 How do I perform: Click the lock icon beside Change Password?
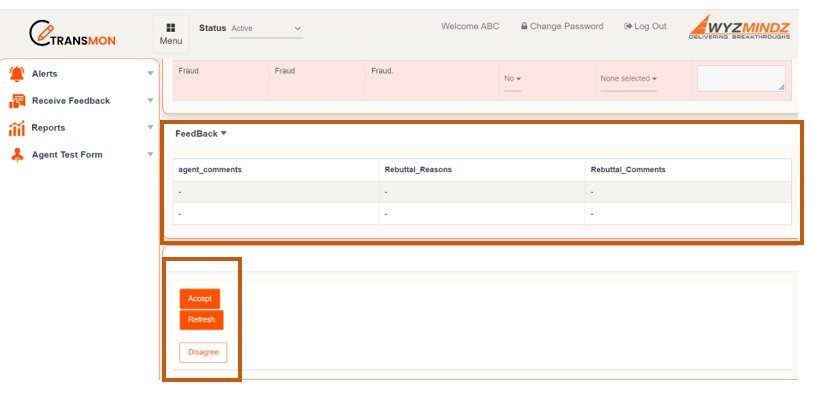point(524,26)
